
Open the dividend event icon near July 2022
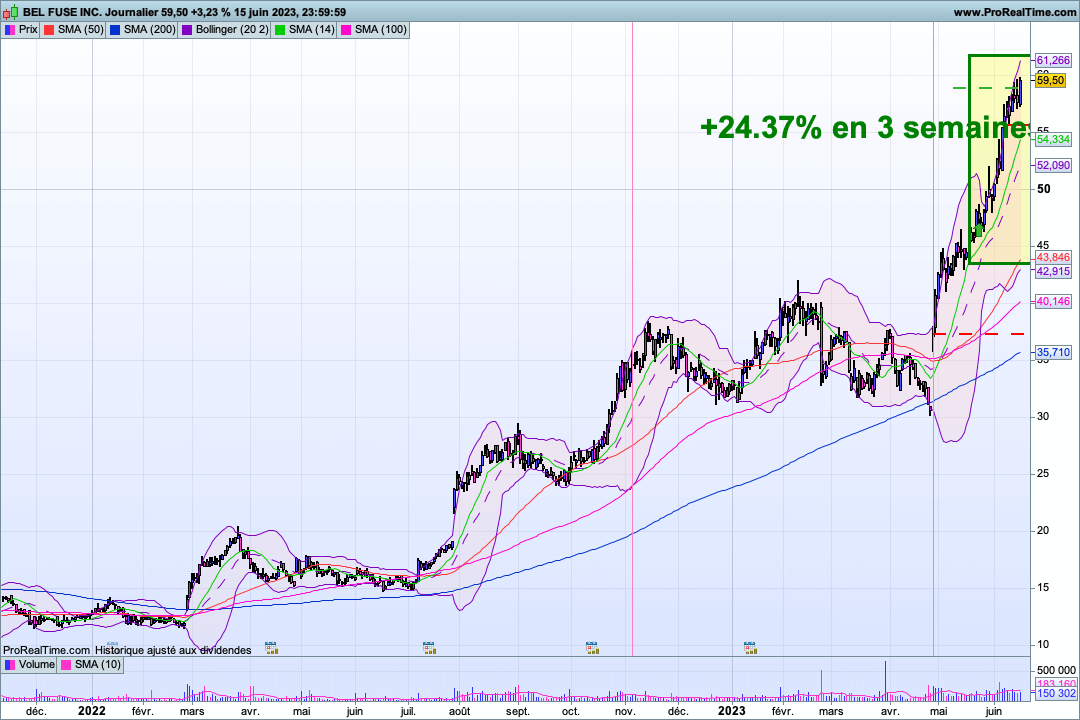(x=429, y=648)
